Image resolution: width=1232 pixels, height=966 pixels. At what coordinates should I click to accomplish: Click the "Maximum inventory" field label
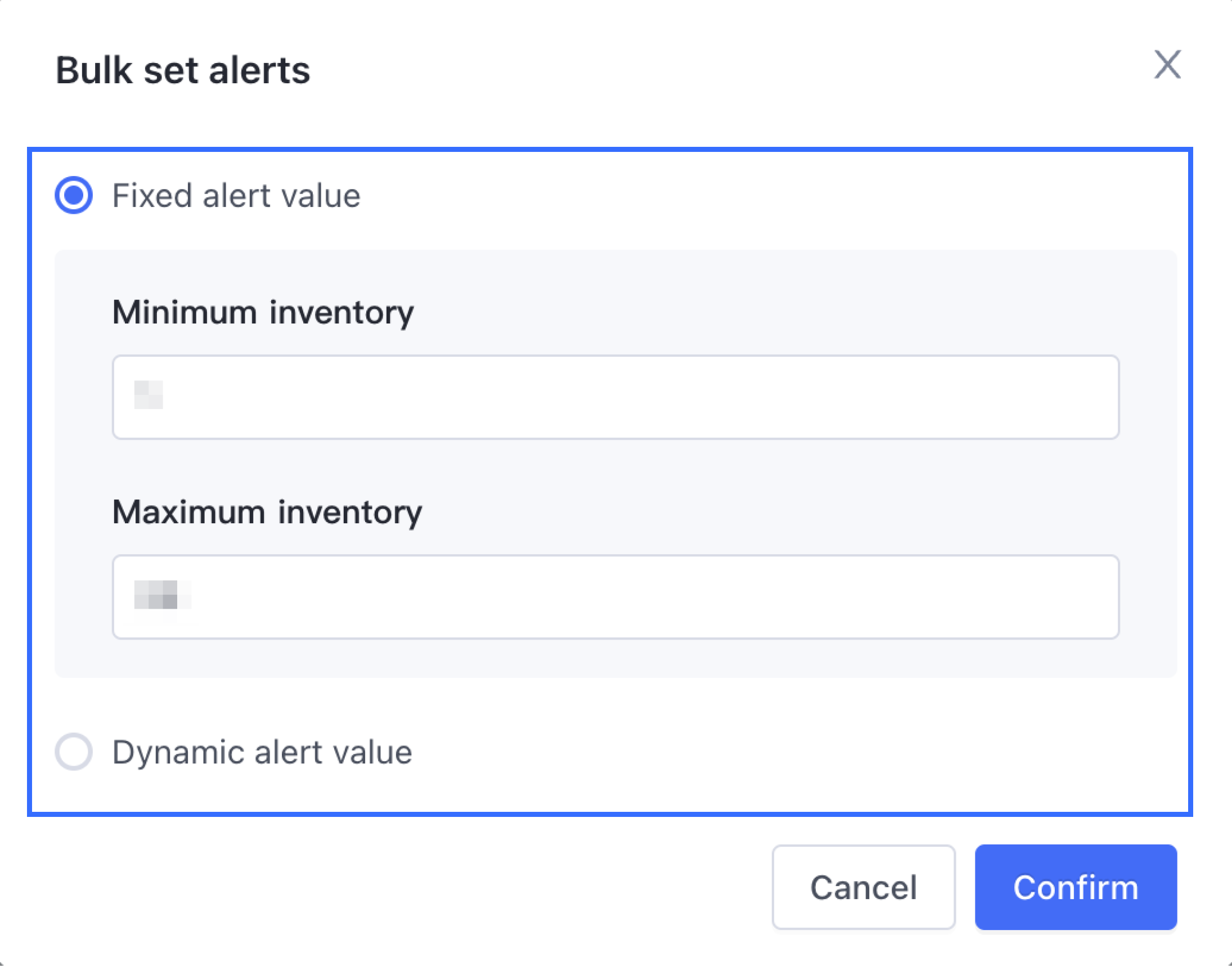(267, 512)
